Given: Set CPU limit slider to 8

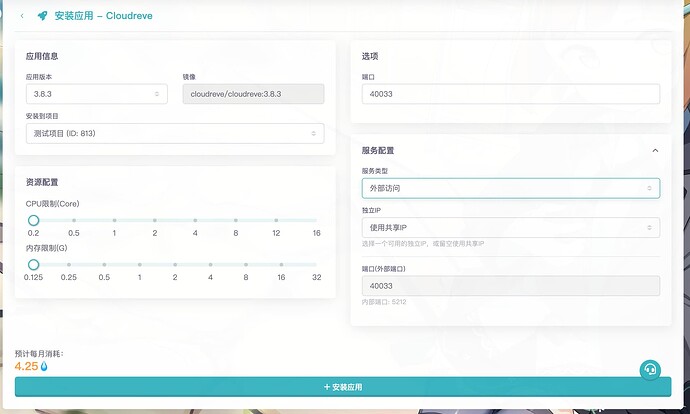Looking at the screenshot, I should coord(236,220).
